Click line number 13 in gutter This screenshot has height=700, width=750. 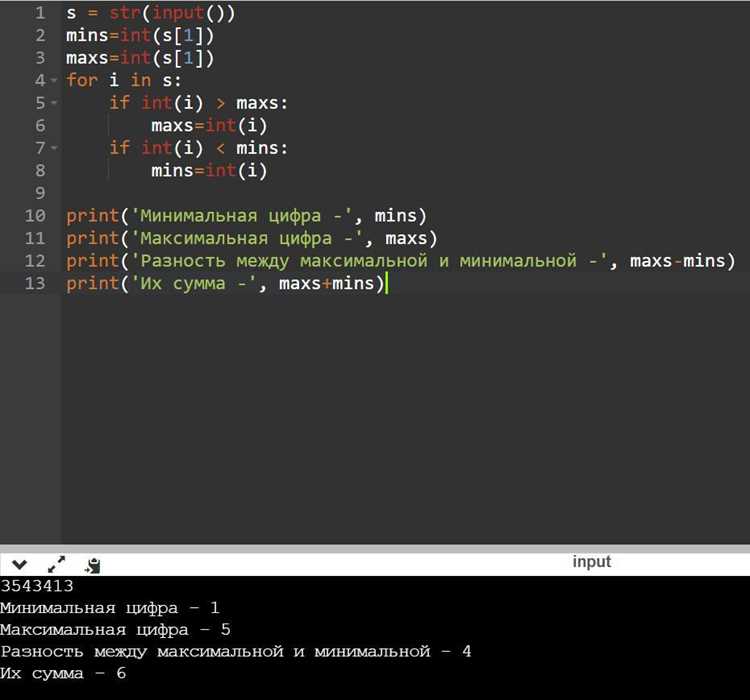(x=35, y=283)
